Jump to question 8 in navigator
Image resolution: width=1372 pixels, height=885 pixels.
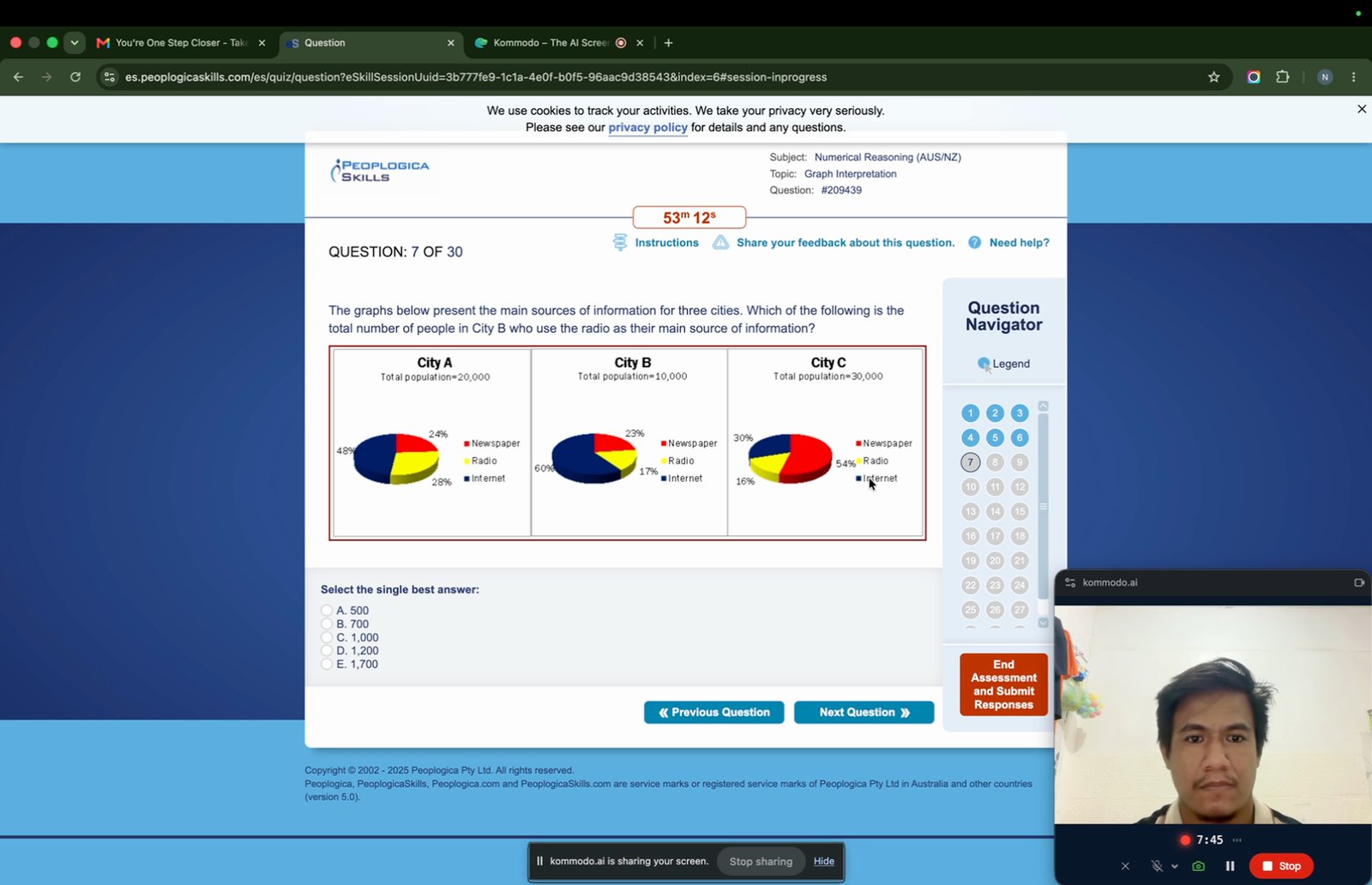pyautogui.click(x=995, y=462)
